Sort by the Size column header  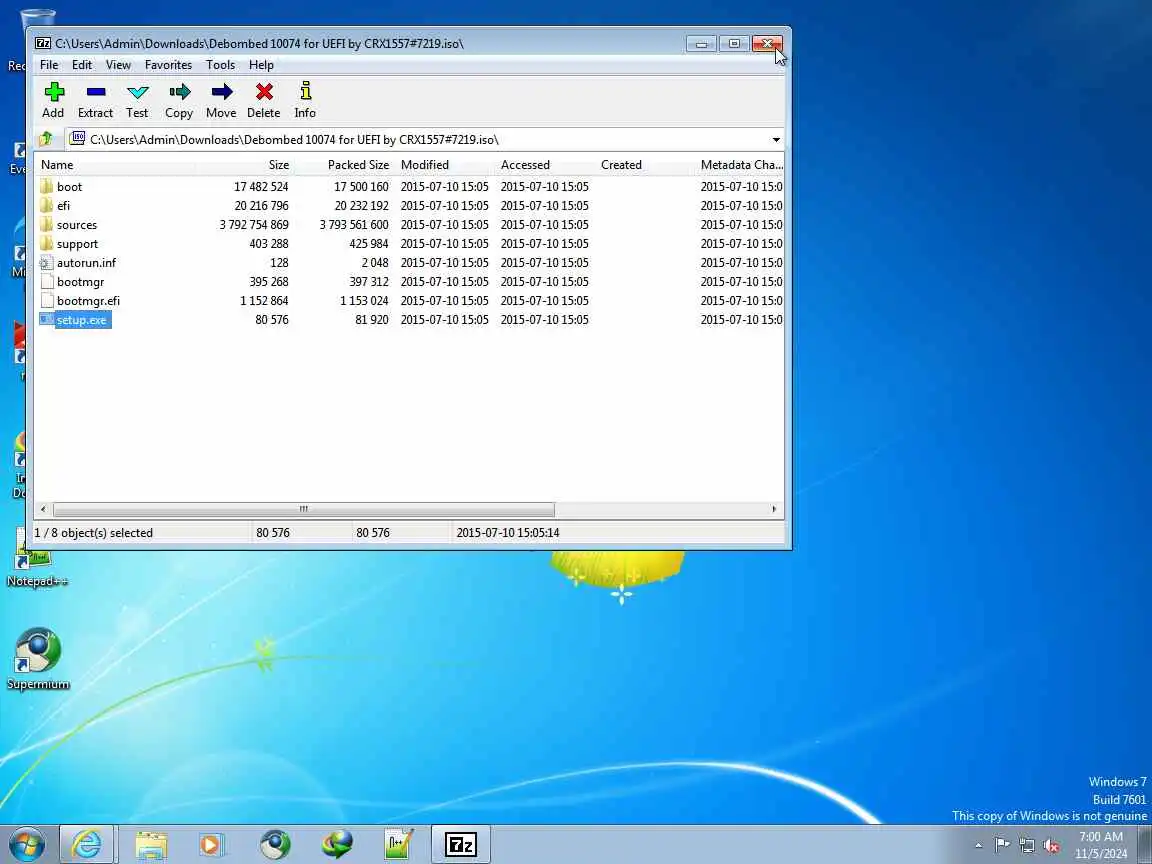pyautogui.click(x=245, y=165)
